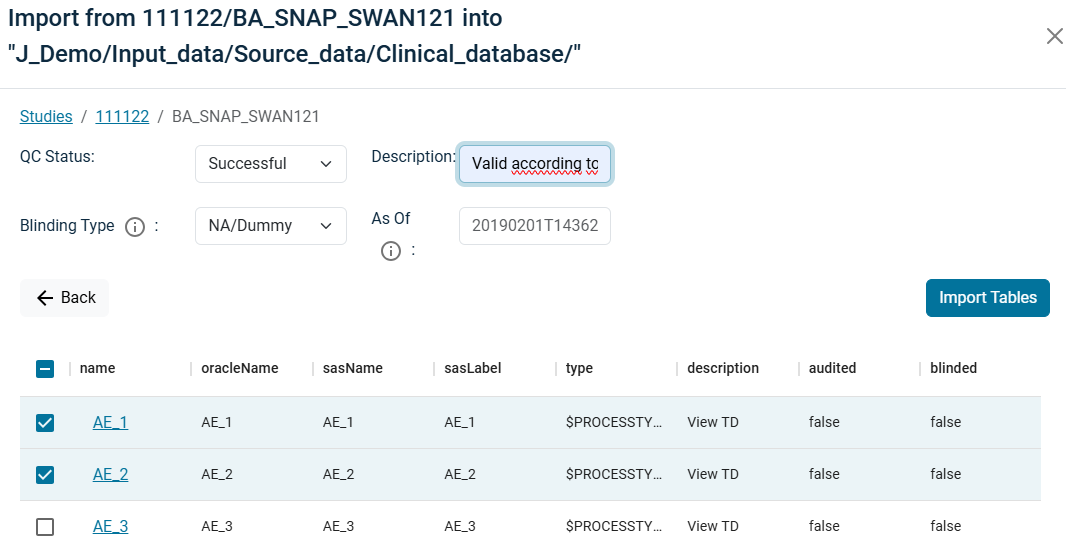Image resolution: width=1066 pixels, height=549 pixels.
Task: Open the QC Status dropdown
Action: point(270,164)
